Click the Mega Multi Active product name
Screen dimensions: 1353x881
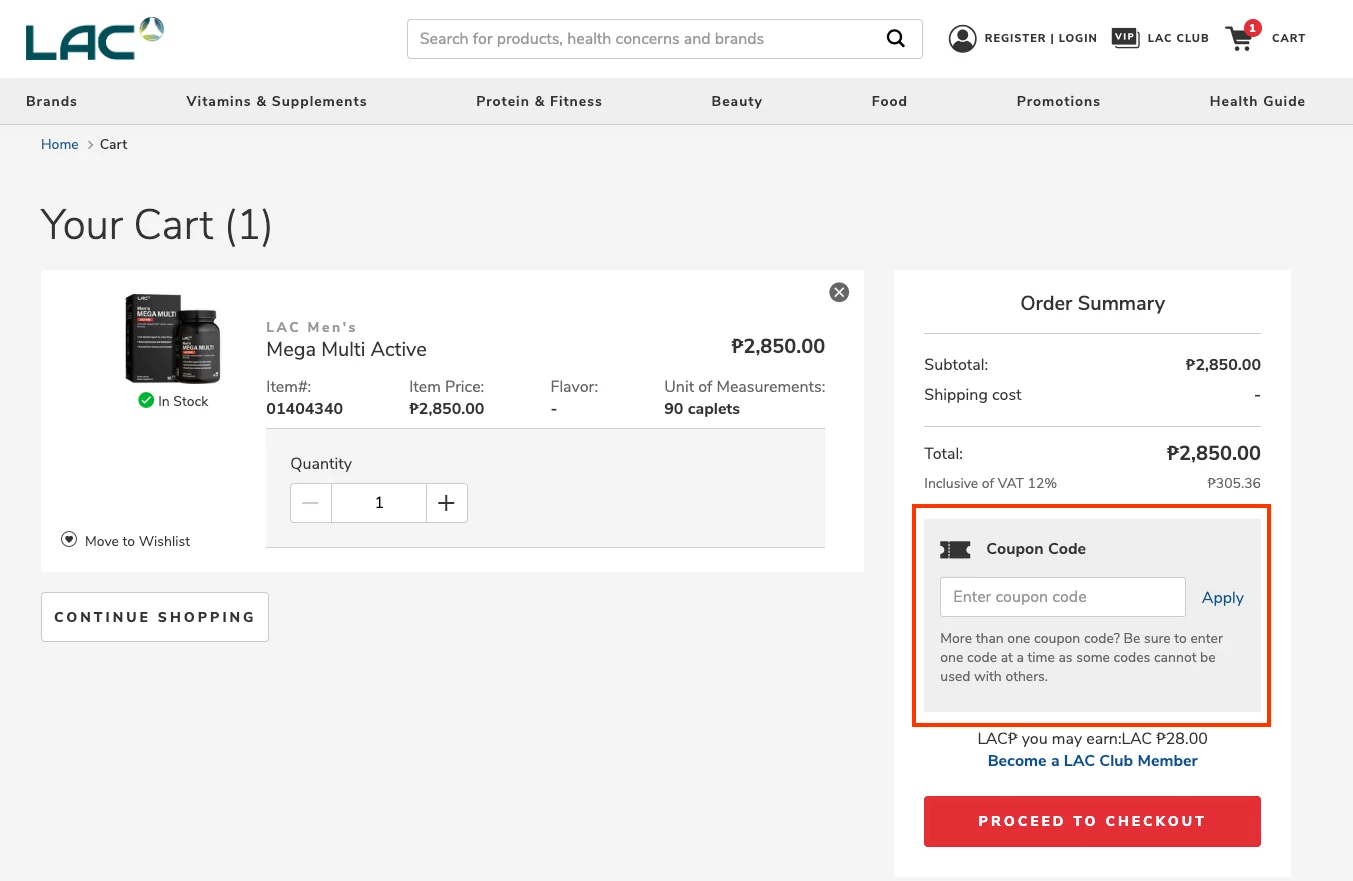pos(346,349)
